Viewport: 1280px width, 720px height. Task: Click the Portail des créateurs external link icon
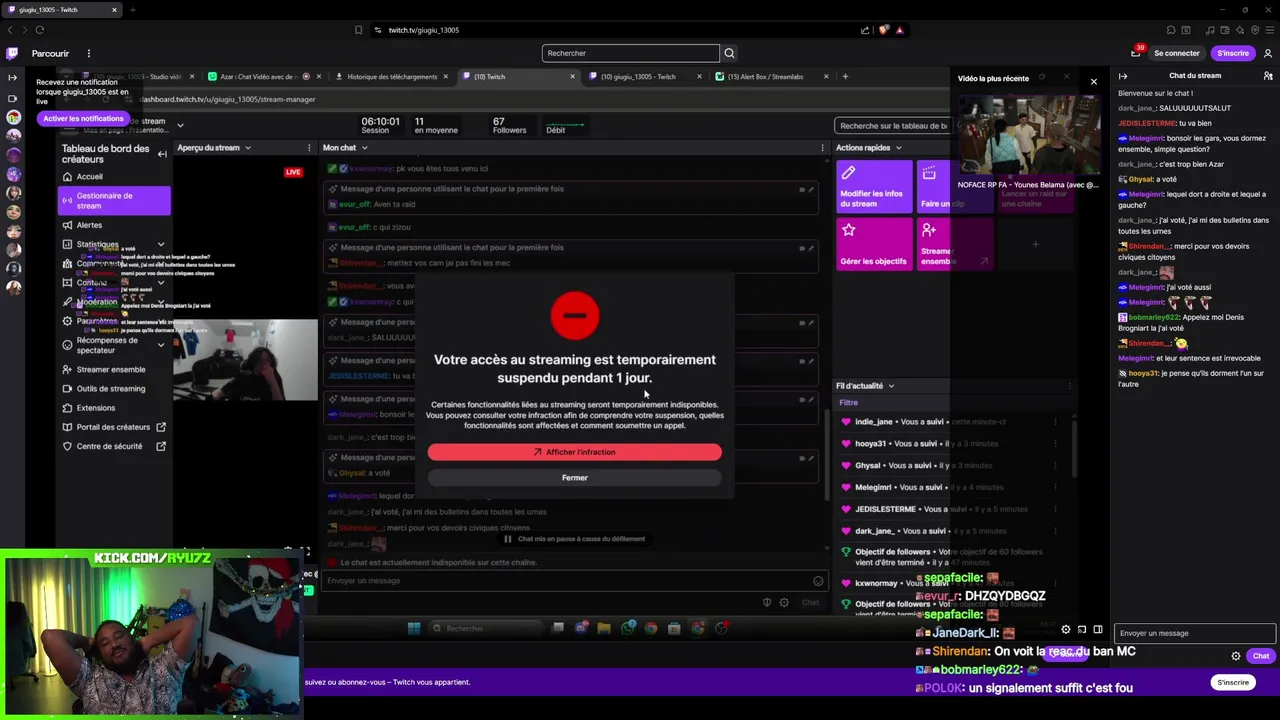pyautogui.click(x=160, y=427)
